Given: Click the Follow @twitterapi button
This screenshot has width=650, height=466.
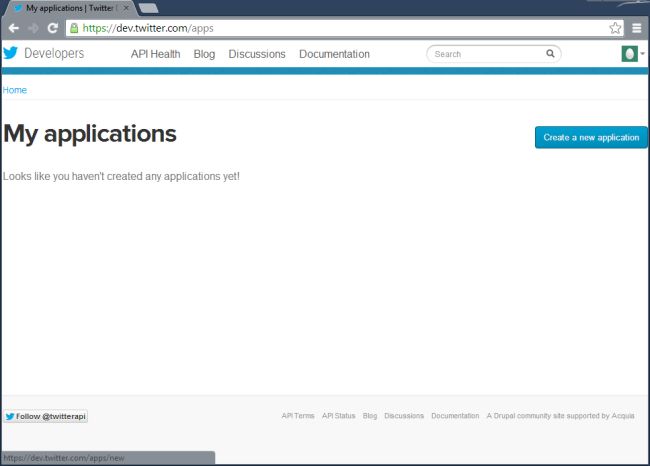Looking at the screenshot, I should [x=46, y=416].
